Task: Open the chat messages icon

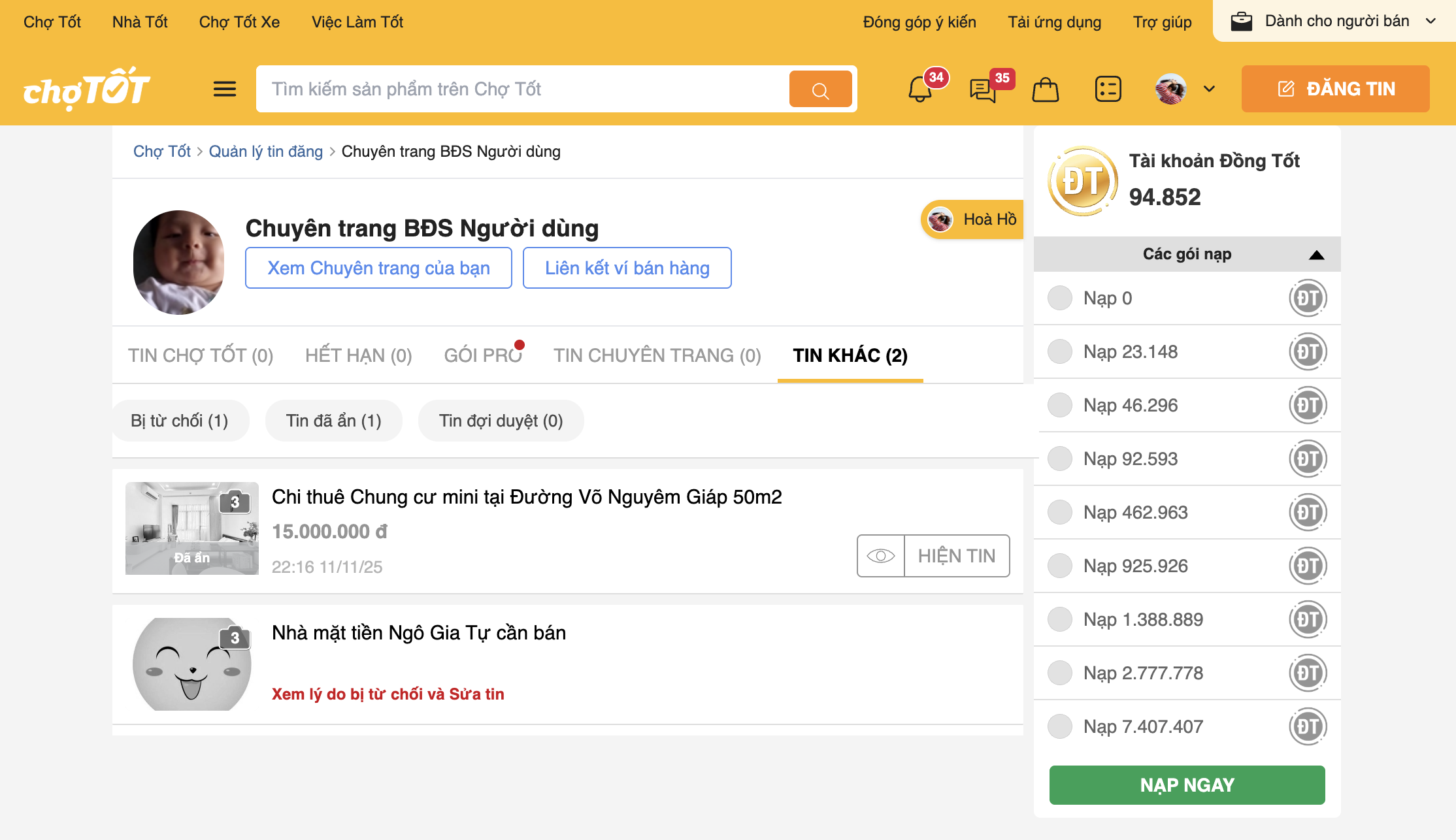Action: pos(982,89)
